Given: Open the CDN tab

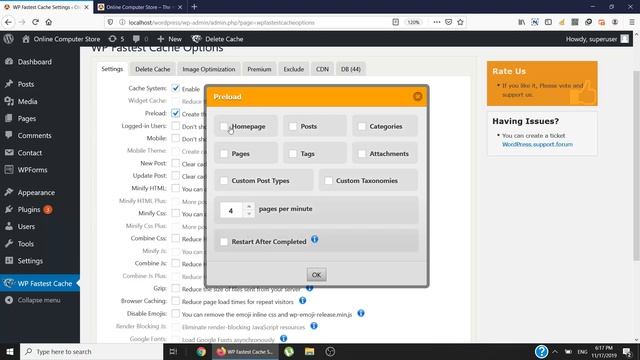Looking at the screenshot, I should click(322, 69).
